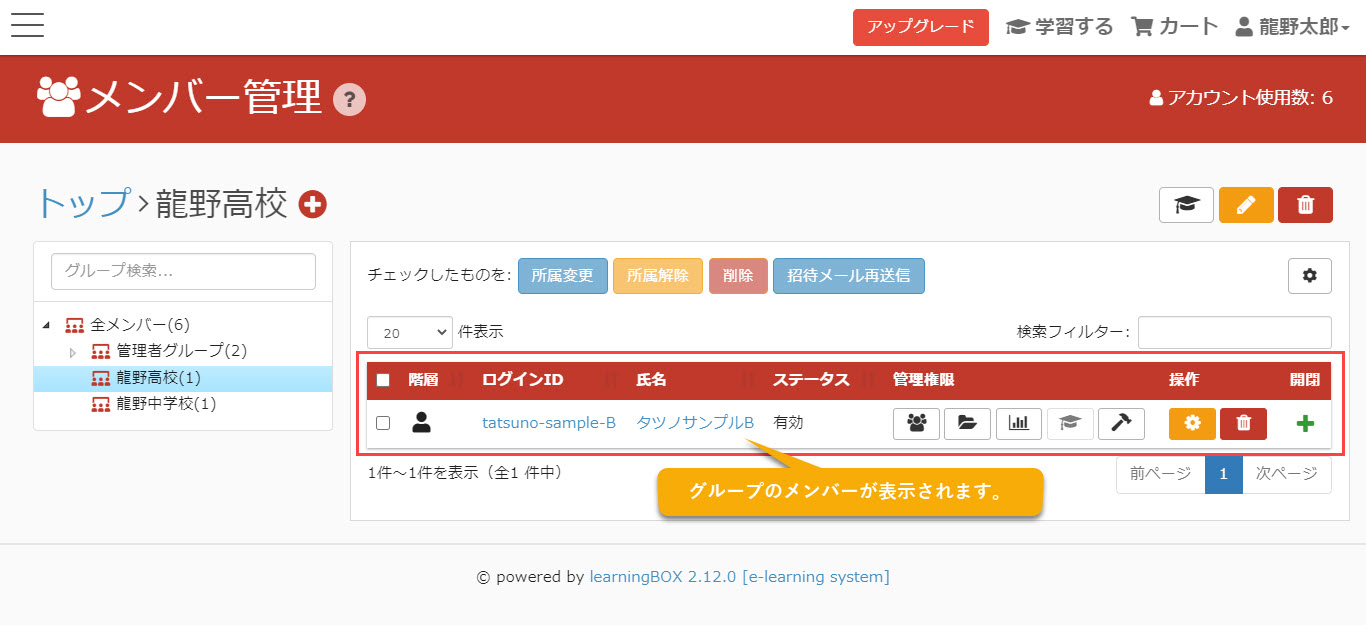Tick the checkbox for tatsuno-sample-B
This screenshot has width=1366, height=625.
pos(383,423)
